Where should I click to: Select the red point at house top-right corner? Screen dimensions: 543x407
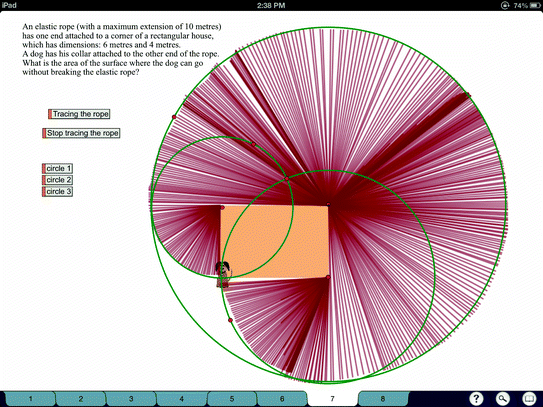tap(328, 205)
